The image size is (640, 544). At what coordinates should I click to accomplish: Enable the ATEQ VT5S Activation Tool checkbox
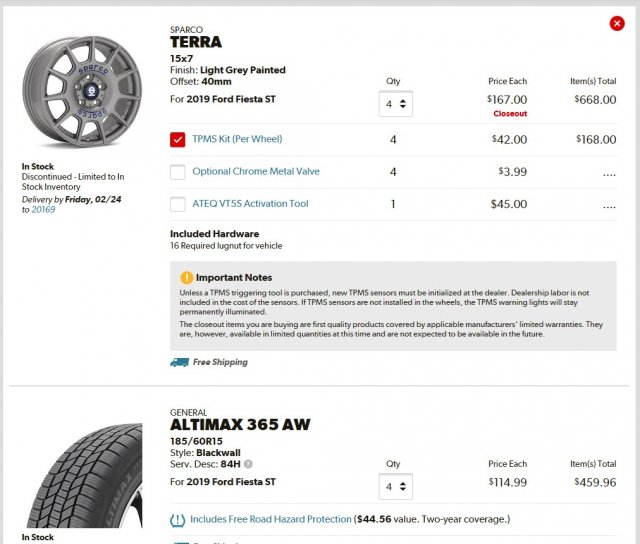178,204
